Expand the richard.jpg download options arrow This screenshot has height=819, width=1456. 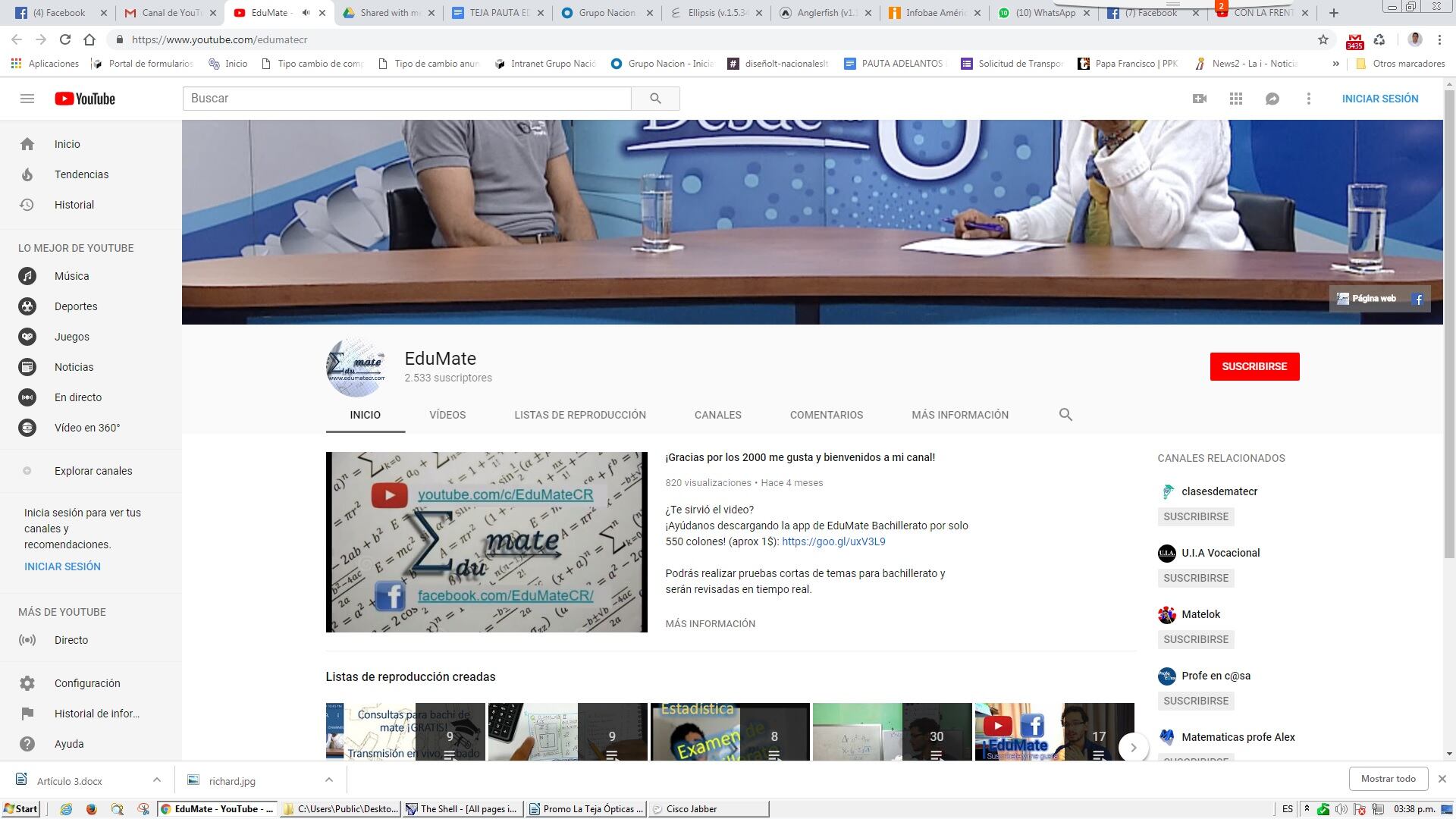[x=328, y=780]
